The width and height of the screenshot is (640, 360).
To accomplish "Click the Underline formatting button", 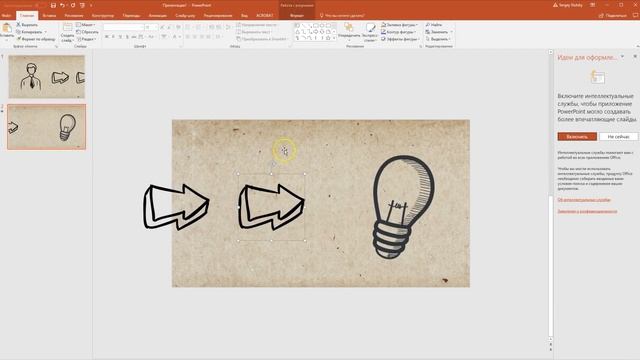I will click(120, 37).
